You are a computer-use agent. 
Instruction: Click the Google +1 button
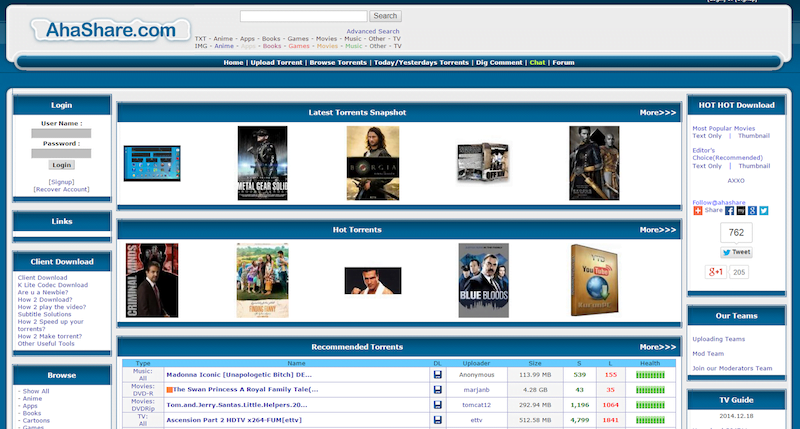coord(715,272)
